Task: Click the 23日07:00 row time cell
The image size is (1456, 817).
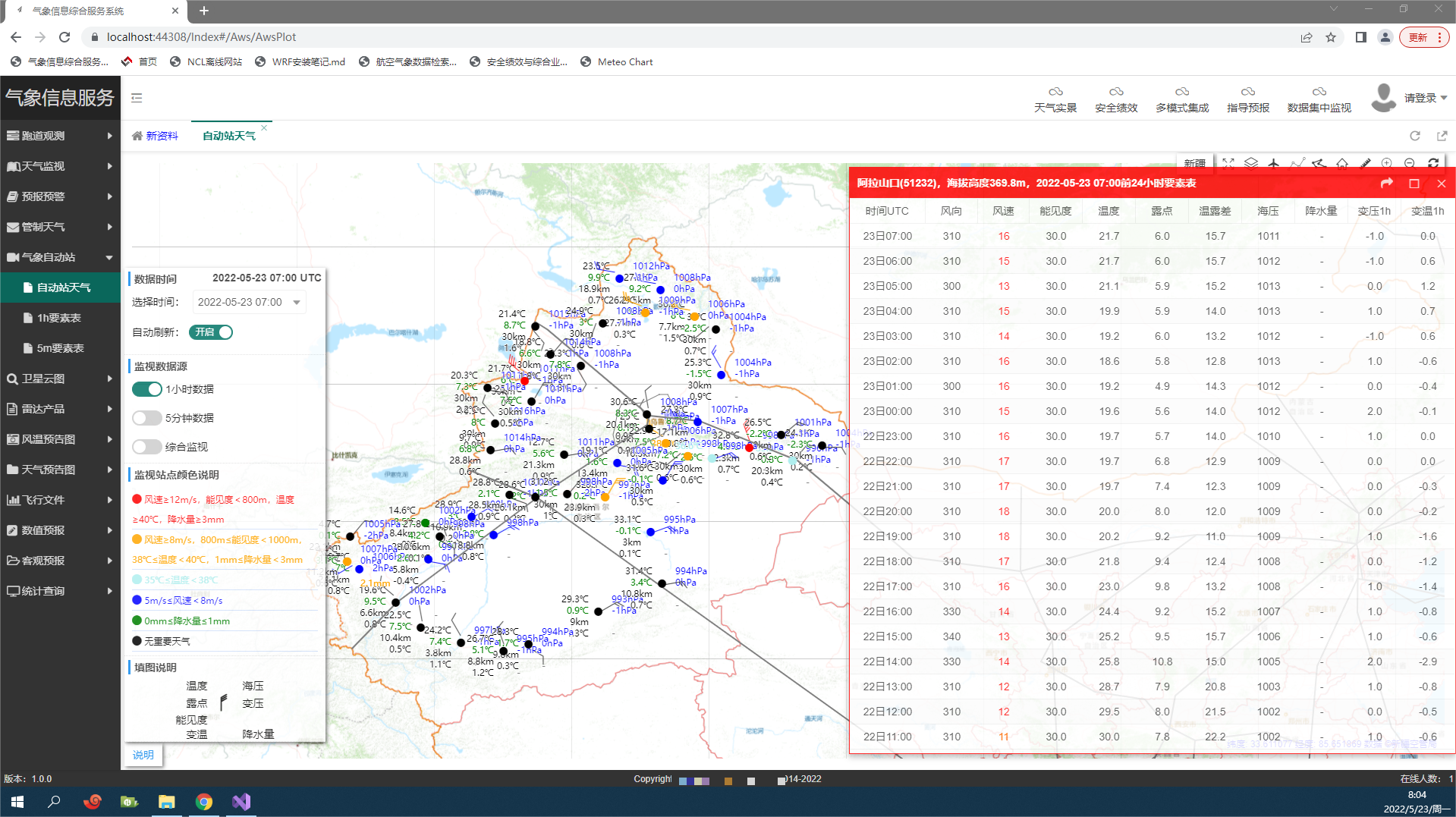Action: [x=888, y=236]
